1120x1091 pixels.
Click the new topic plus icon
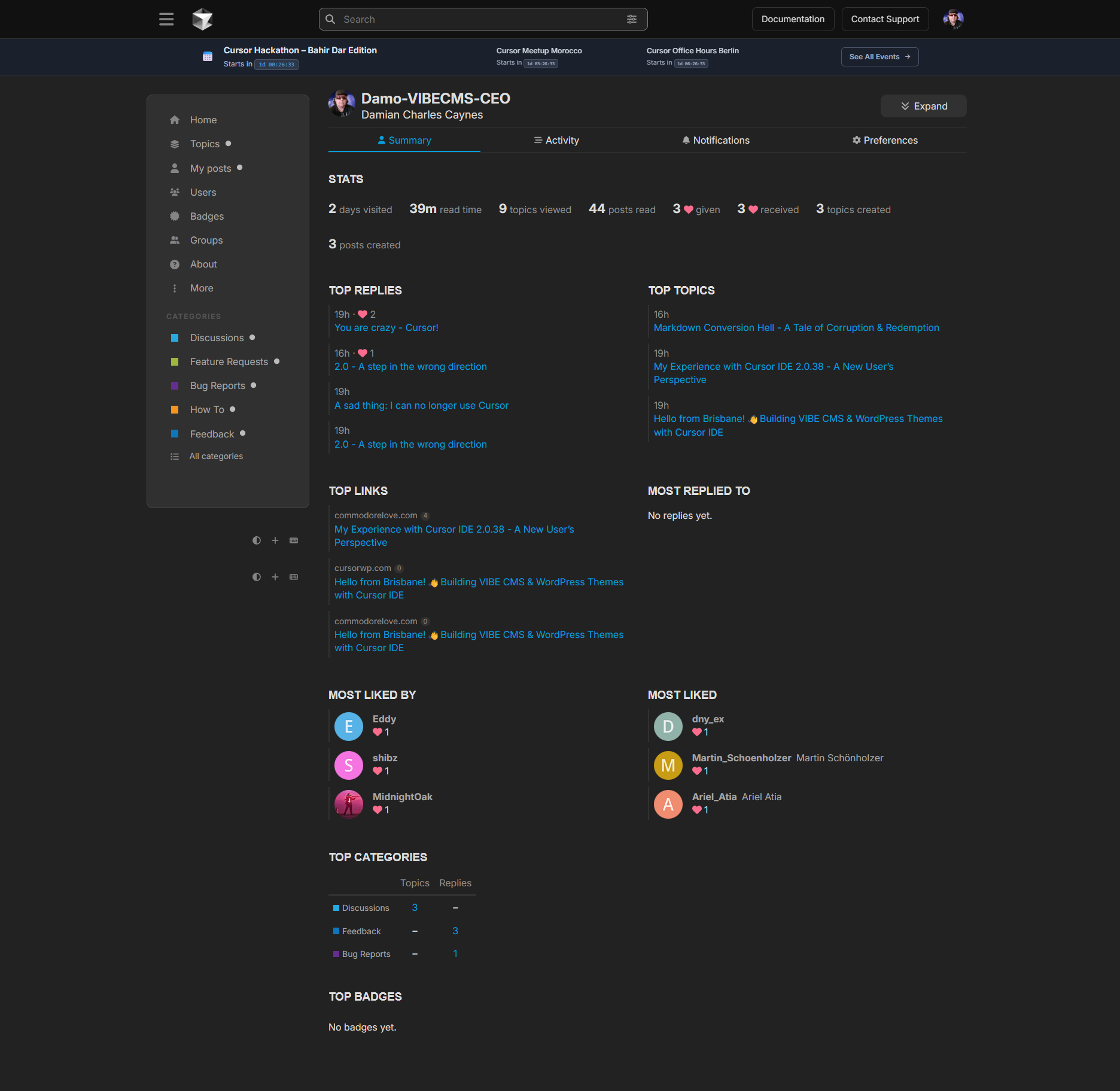[x=275, y=540]
